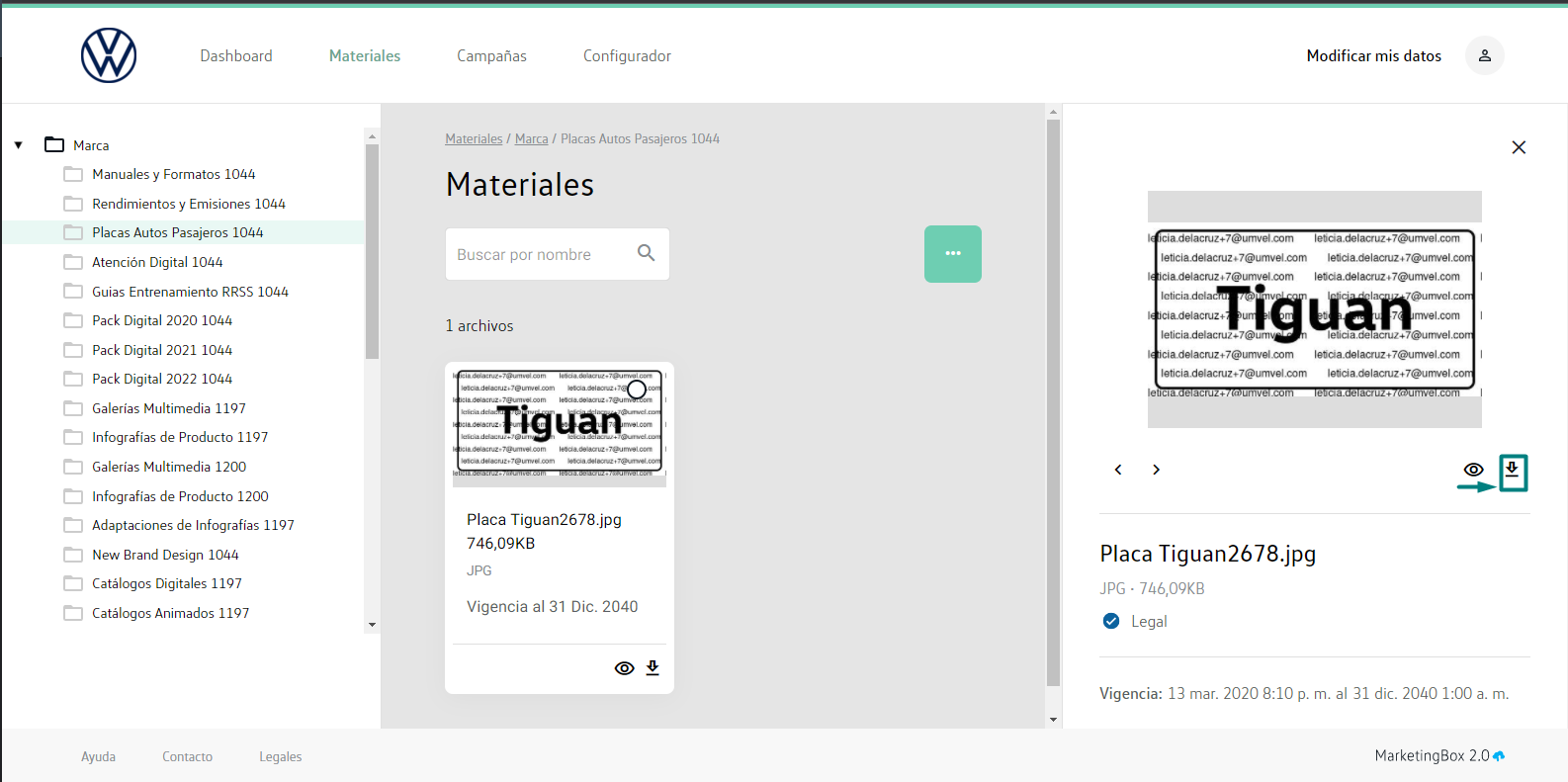
Task: Open Pack Digital 2022 1044 folder
Action: (x=162, y=379)
